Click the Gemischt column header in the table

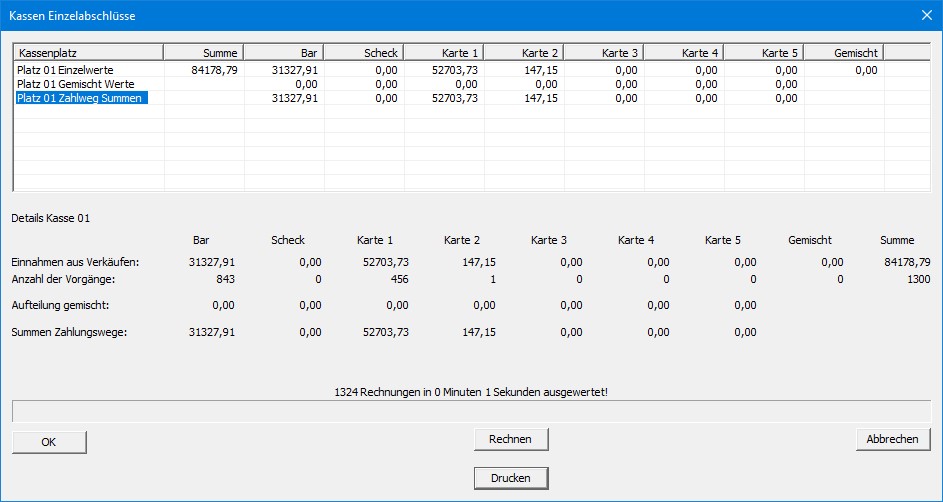pos(844,53)
